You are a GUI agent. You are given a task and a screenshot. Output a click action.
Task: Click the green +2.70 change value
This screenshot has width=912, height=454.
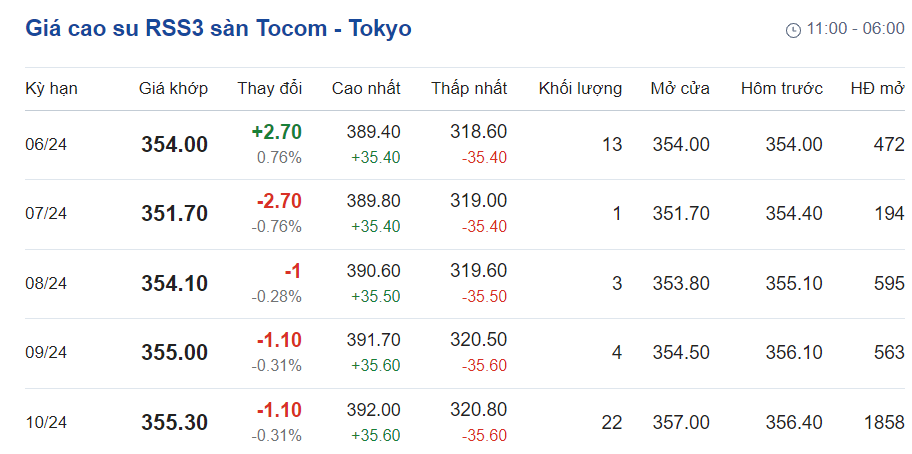[276, 132]
